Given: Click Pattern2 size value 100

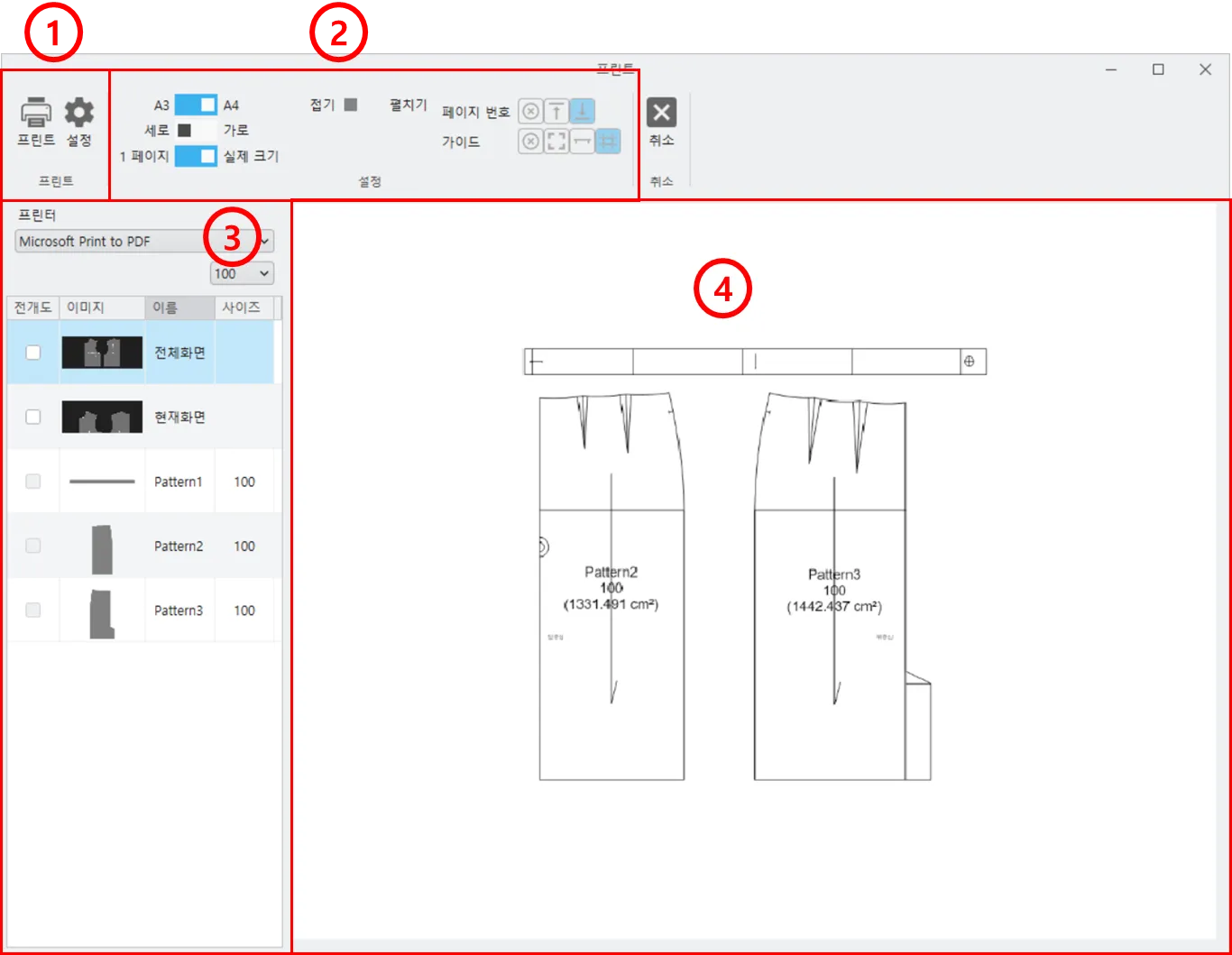Looking at the screenshot, I should (x=244, y=546).
